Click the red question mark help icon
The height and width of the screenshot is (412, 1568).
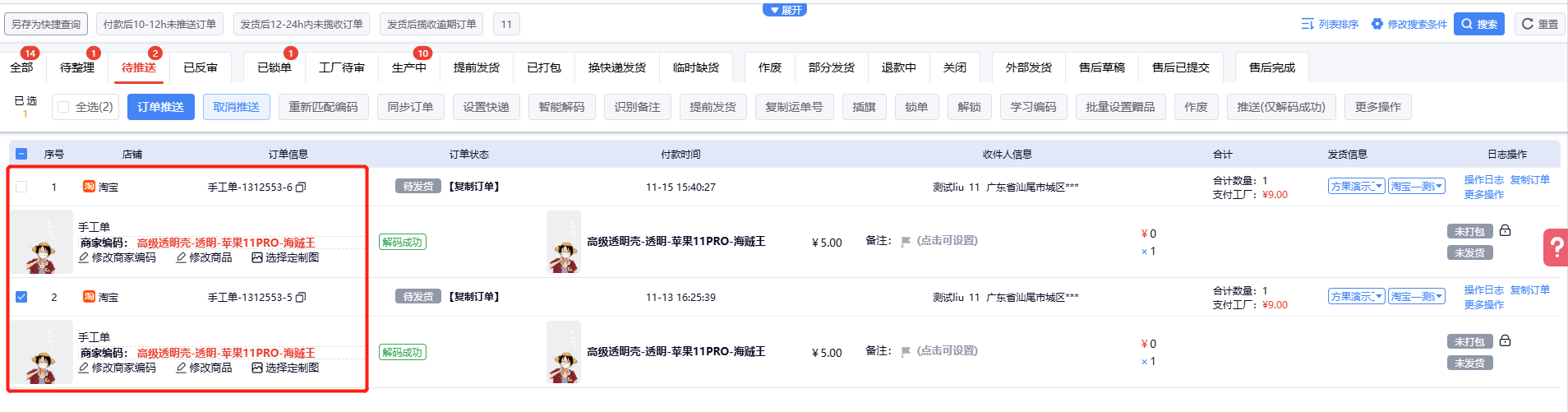click(x=1556, y=247)
